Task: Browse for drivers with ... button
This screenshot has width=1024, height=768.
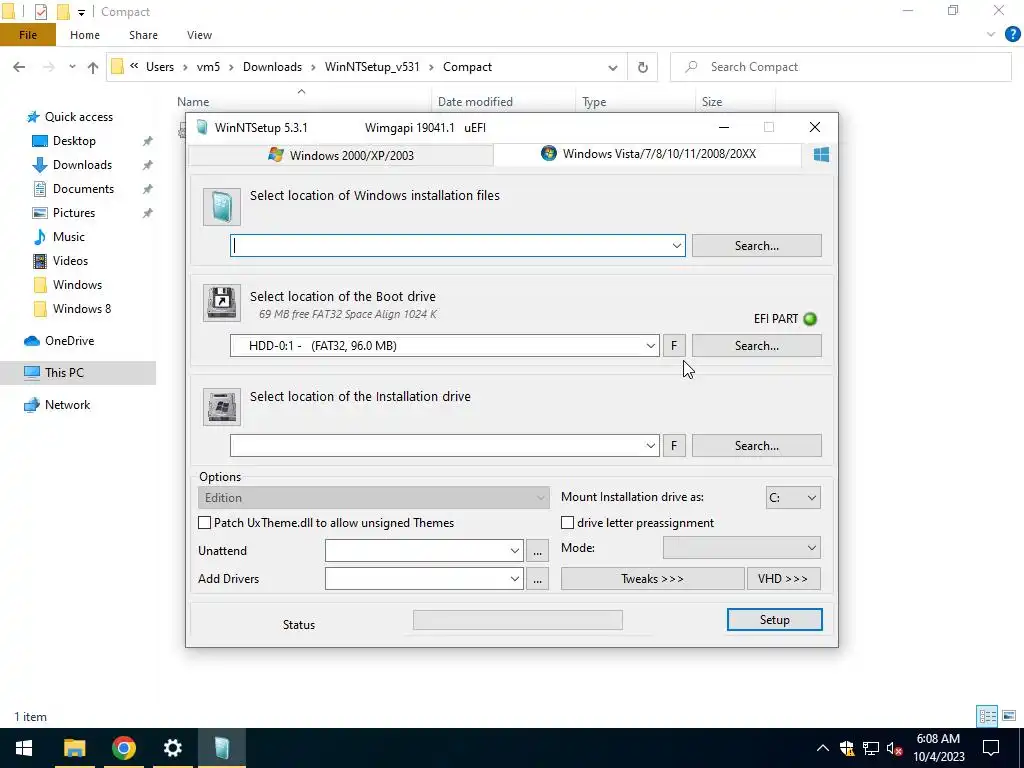Action: pos(537,579)
